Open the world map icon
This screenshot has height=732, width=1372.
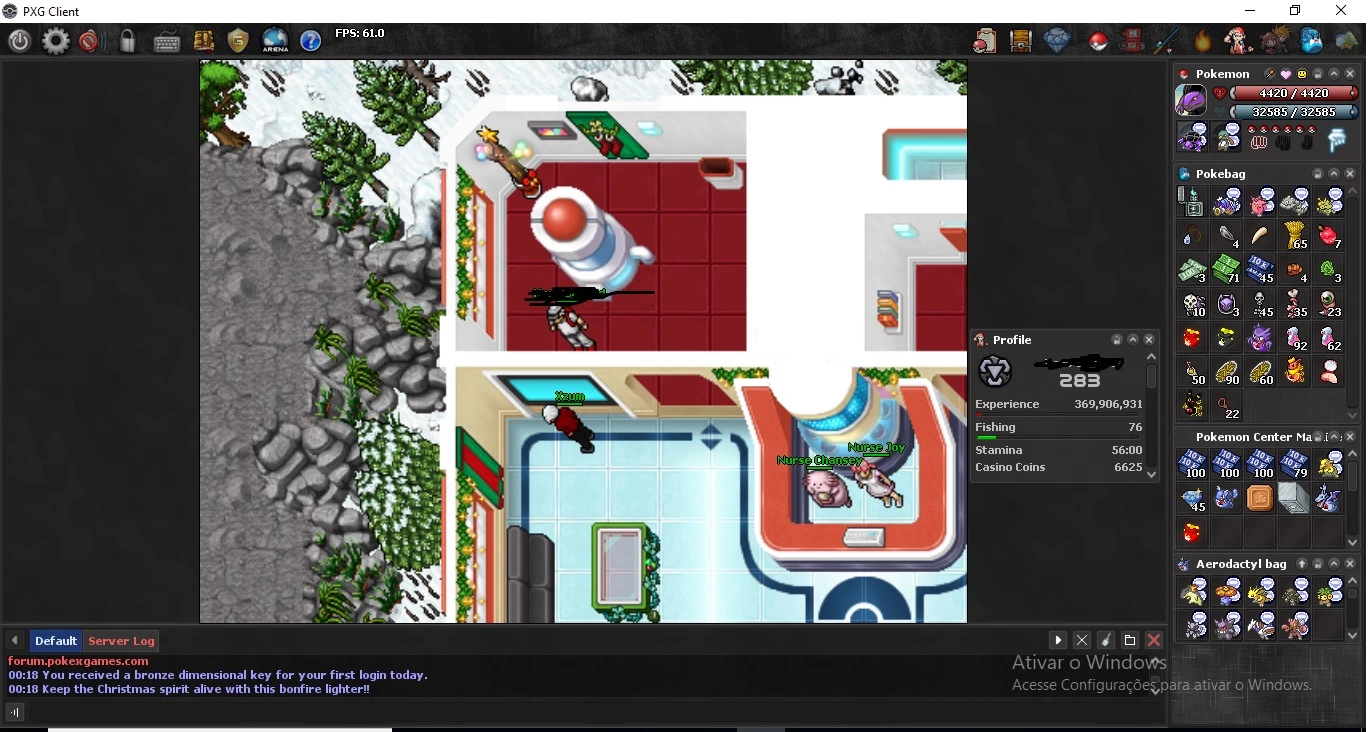point(1347,41)
